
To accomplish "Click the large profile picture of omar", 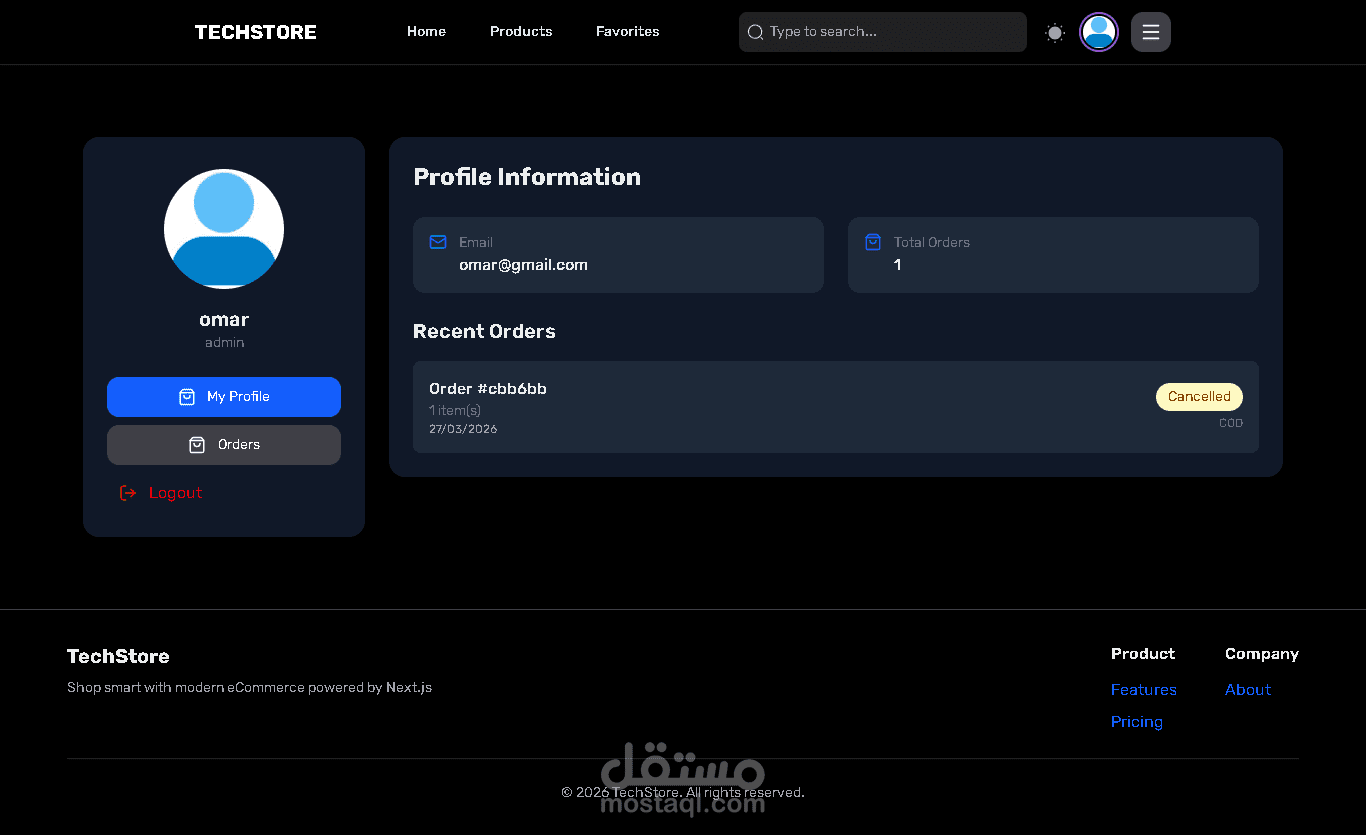I will coord(224,229).
